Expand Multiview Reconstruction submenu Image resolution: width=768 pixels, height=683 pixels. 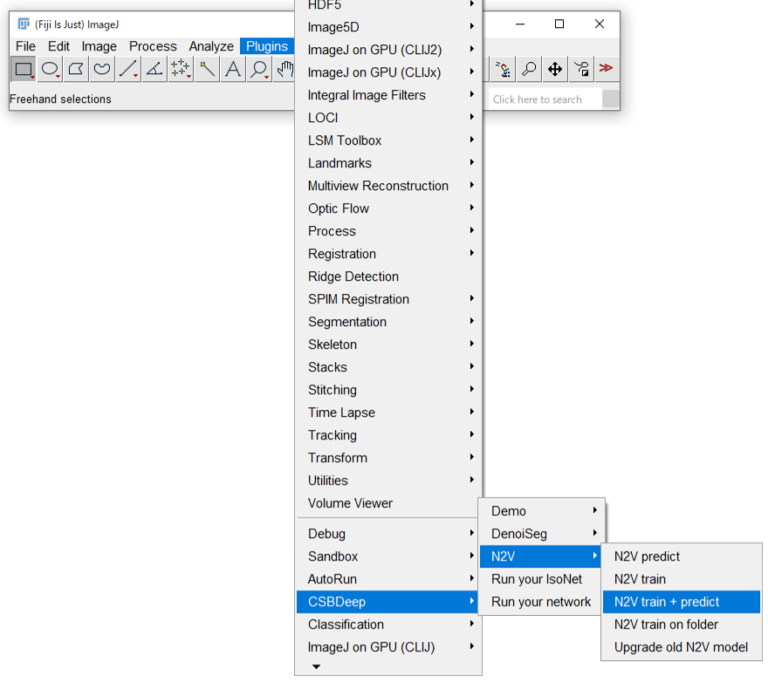pyautogui.click(x=389, y=186)
